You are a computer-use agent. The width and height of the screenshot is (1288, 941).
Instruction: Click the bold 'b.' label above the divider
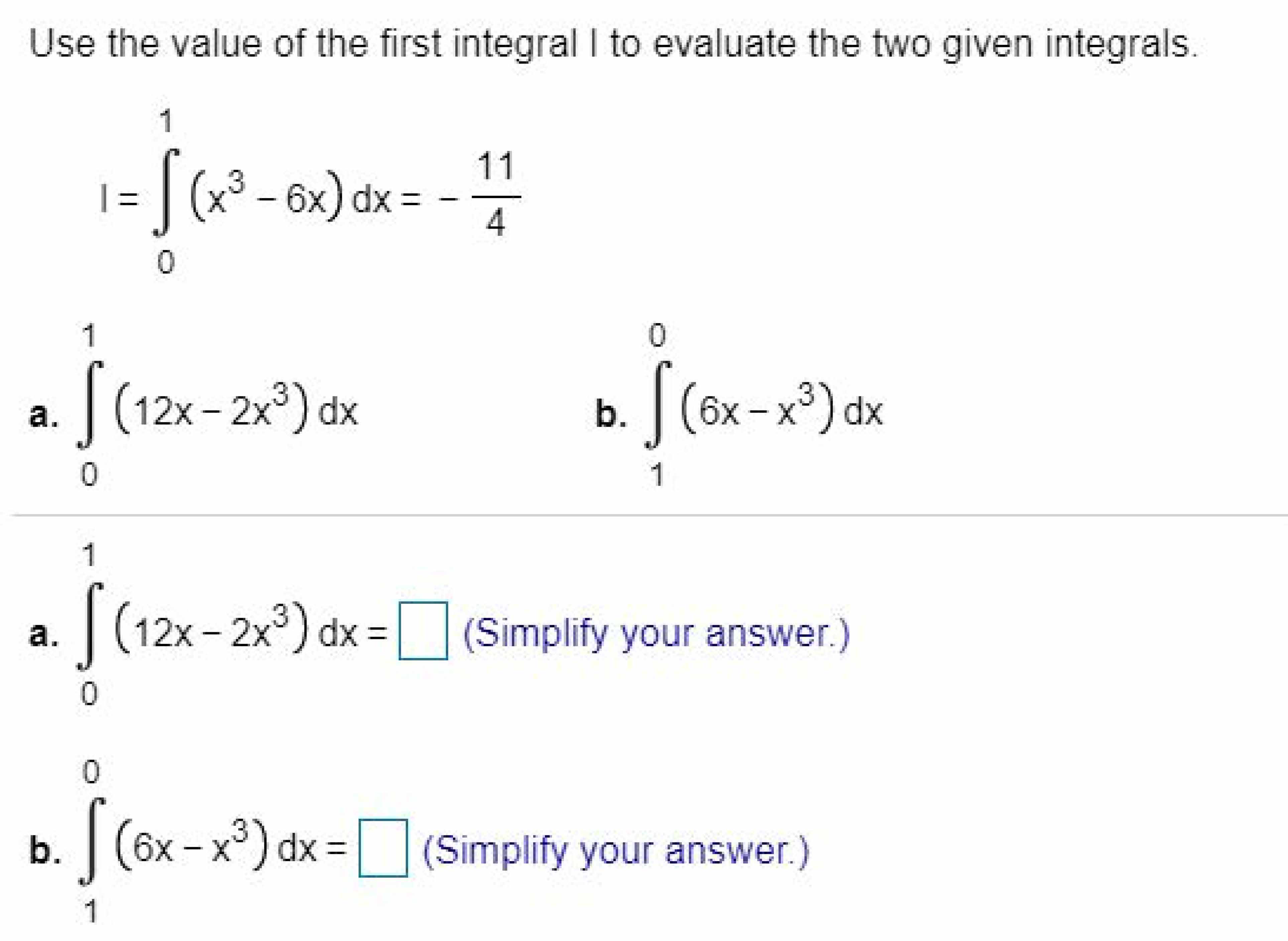(611, 414)
